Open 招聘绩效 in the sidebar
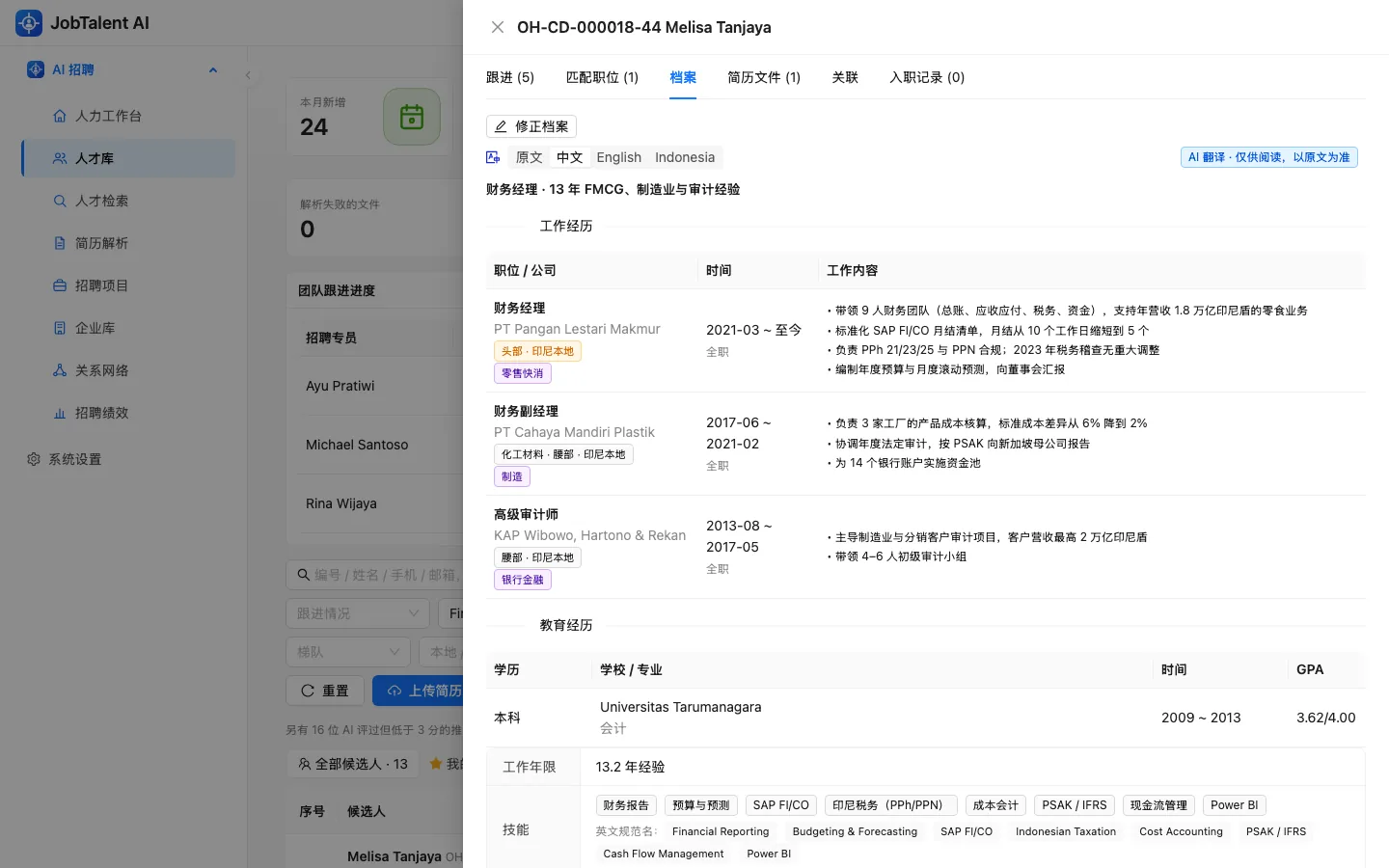Screen dimensions: 1389x868 point(128,413)
